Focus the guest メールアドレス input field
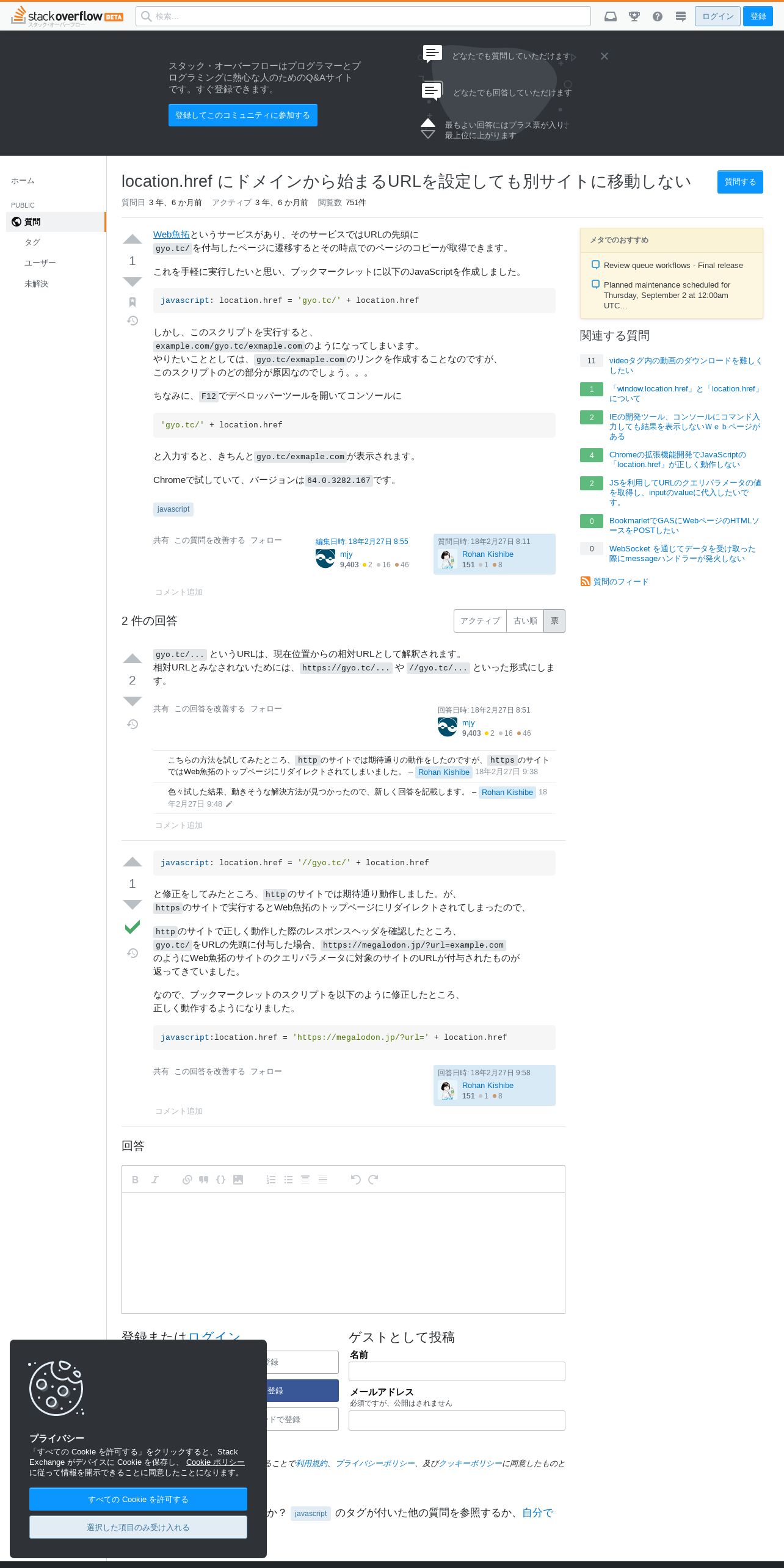Screen dimensions: 784x1568 pyautogui.click(x=457, y=1420)
